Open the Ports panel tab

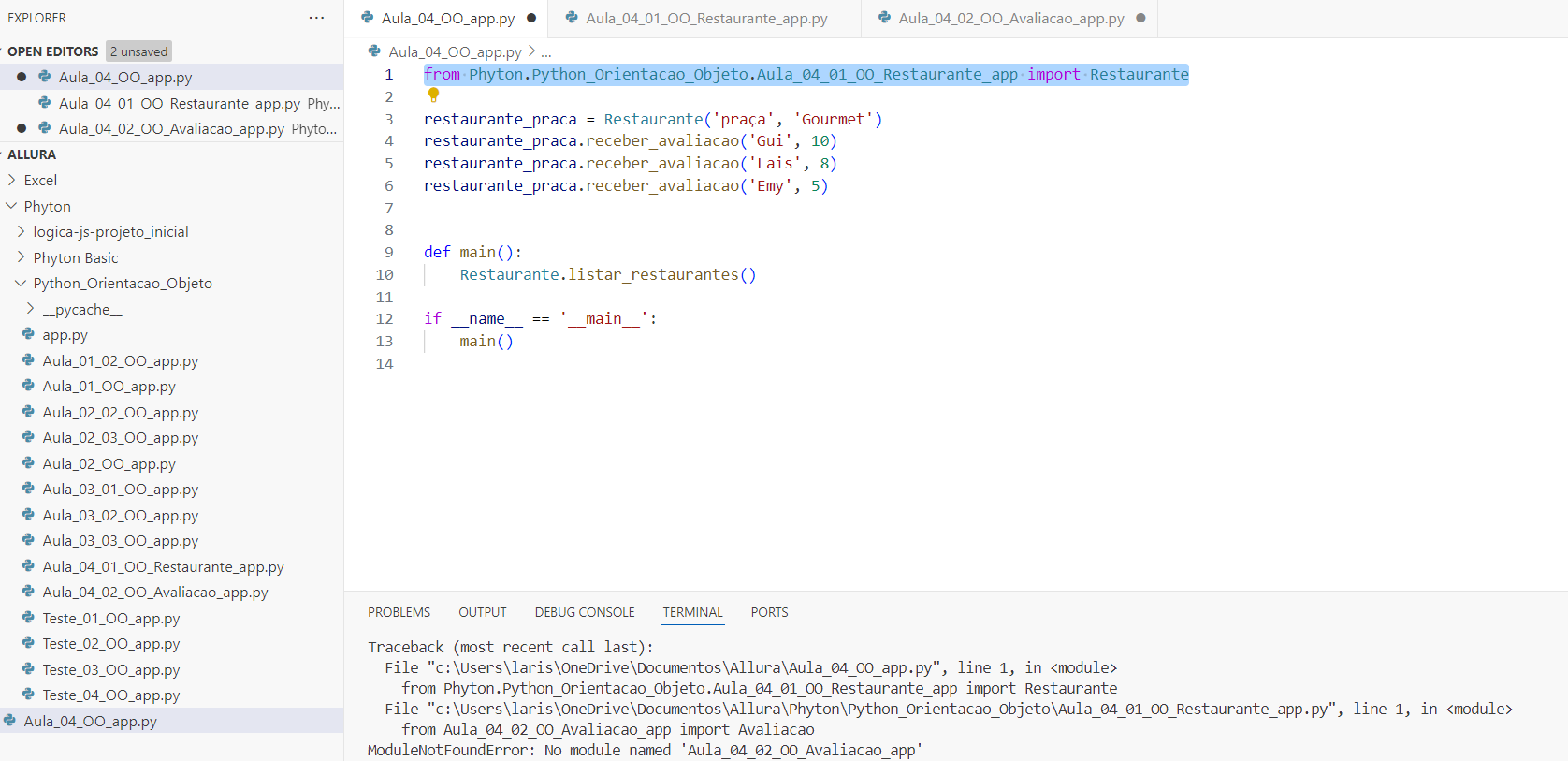[769, 612]
